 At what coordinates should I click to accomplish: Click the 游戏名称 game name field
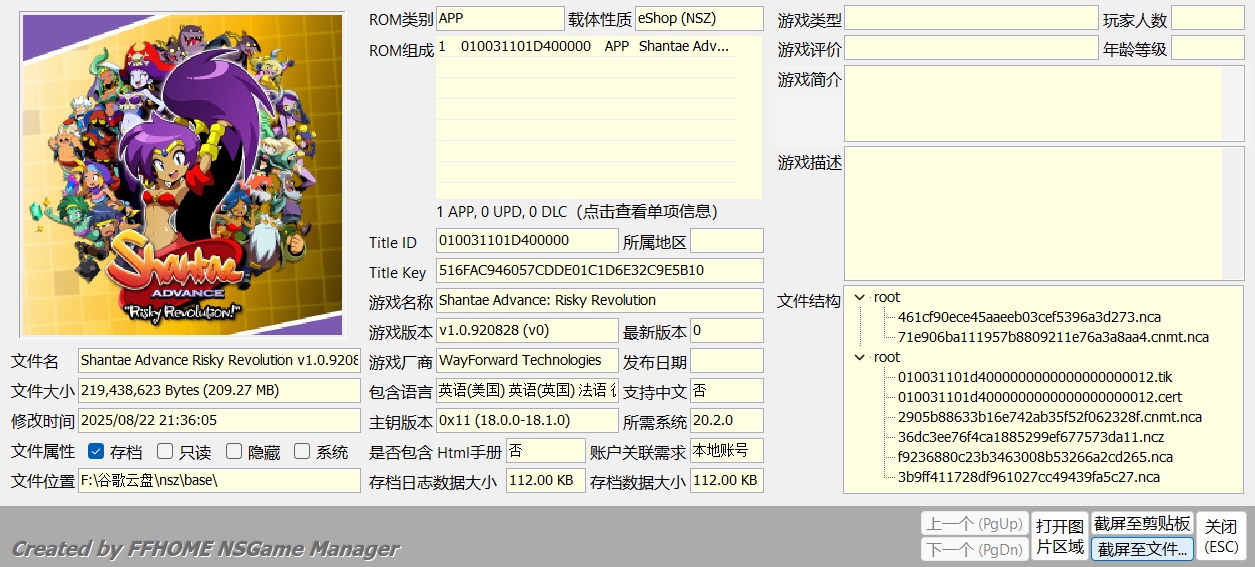click(599, 300)
